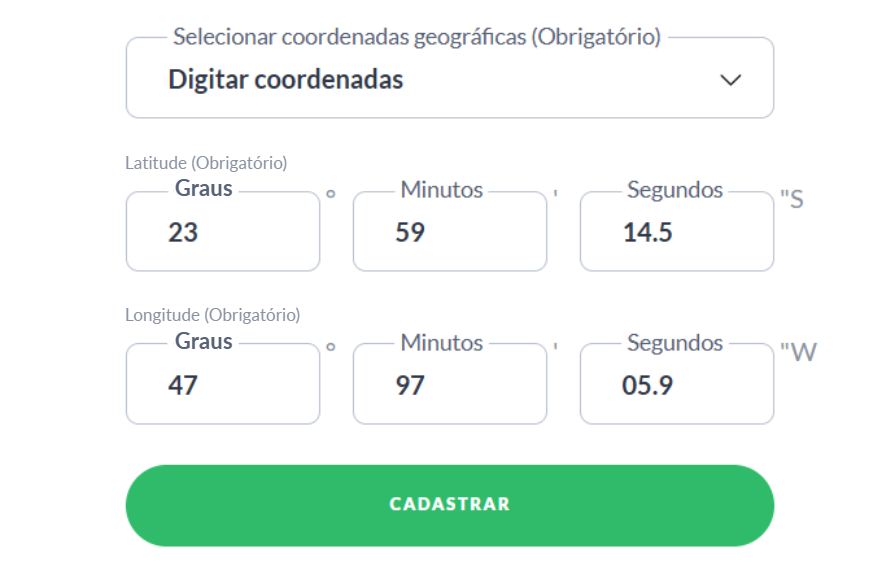Click the S hemisphere indicator beside latitude
Viewport: 881px width, 565px height.
(x=796, y=199)
